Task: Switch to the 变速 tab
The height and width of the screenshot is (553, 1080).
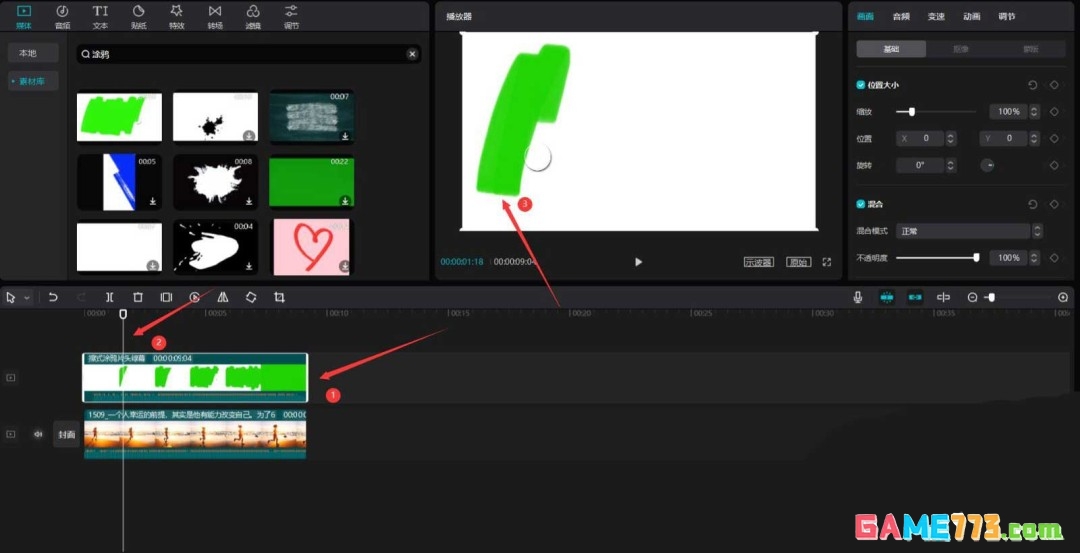Action: (x=936, y=16)
